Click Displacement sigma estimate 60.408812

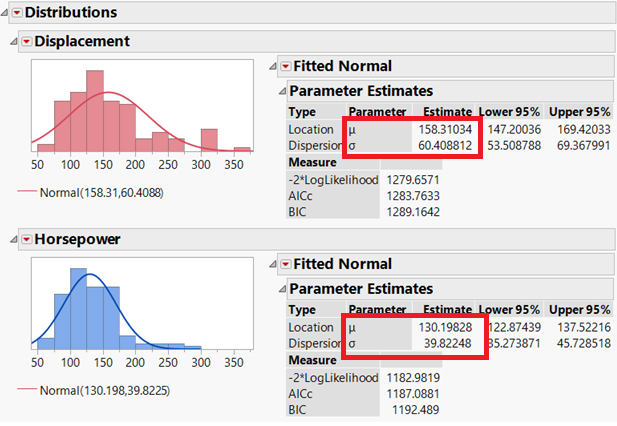(x=445, y=146)
